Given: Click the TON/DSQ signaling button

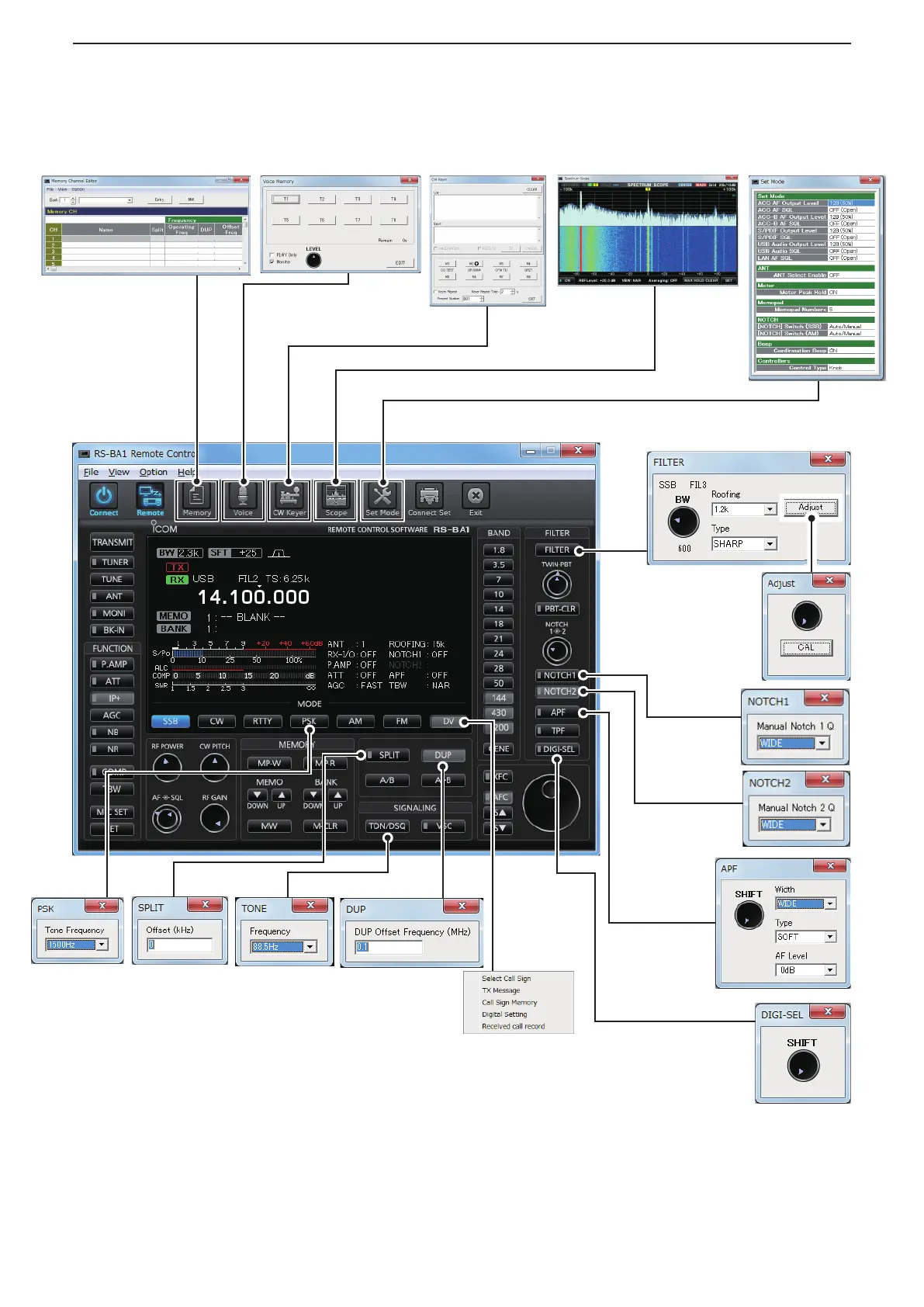Looking at the screenshot, I should tap(387, 826).
